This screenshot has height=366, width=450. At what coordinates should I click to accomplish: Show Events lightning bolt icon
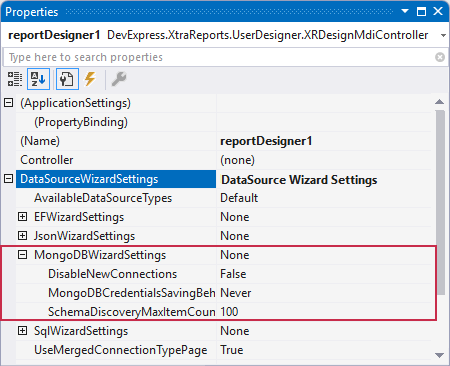point(90,79)
